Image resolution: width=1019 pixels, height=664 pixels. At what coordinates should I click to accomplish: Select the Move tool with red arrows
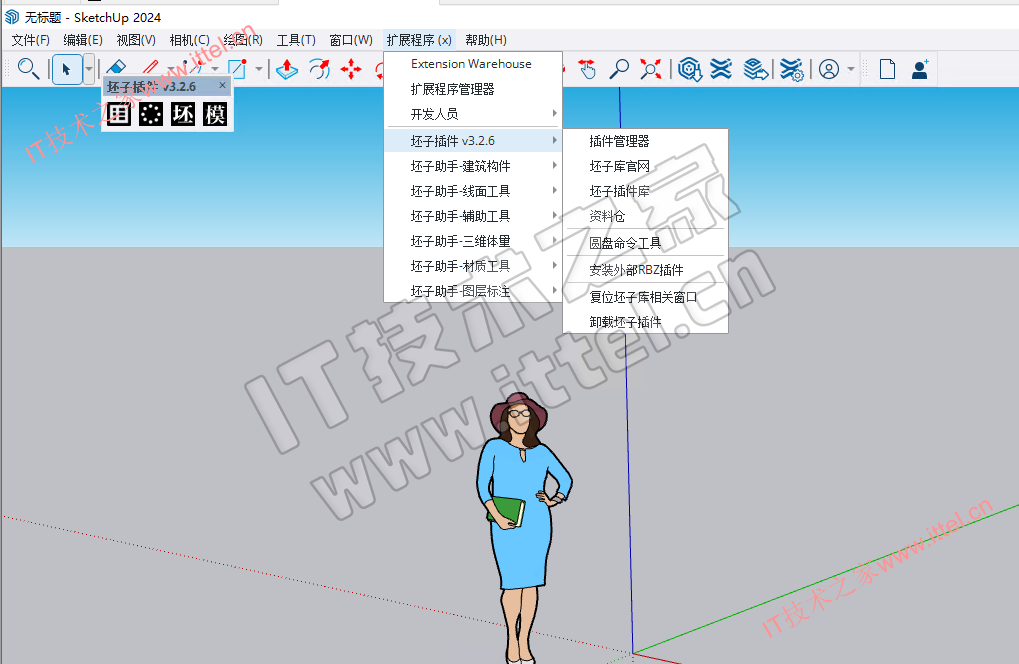tap(351, 69)
